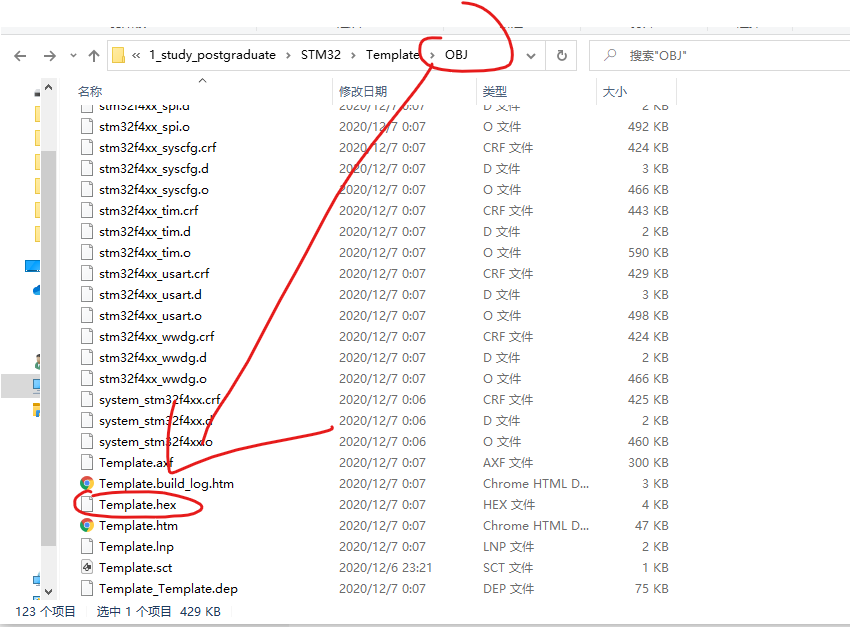Select Template.build_log.htm file name
The image size is (850, 627).
point(166,483)
